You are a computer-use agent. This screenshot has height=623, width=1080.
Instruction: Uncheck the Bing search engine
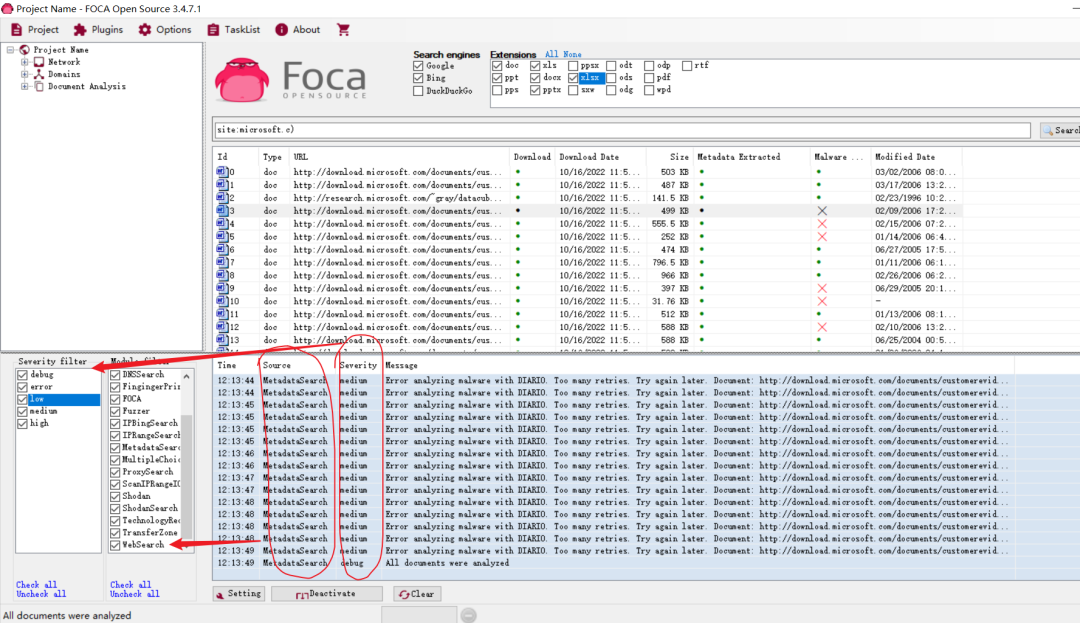point(418,78)
